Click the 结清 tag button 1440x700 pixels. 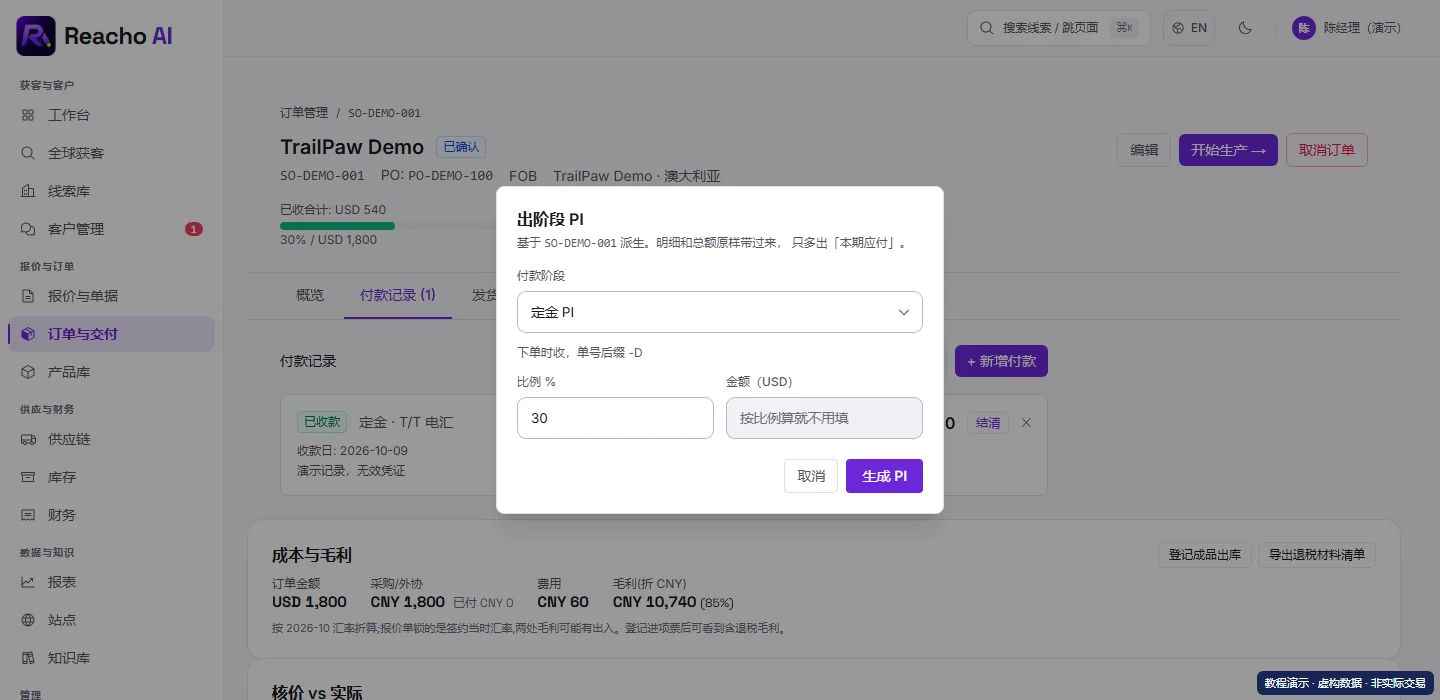click(988, 423)
